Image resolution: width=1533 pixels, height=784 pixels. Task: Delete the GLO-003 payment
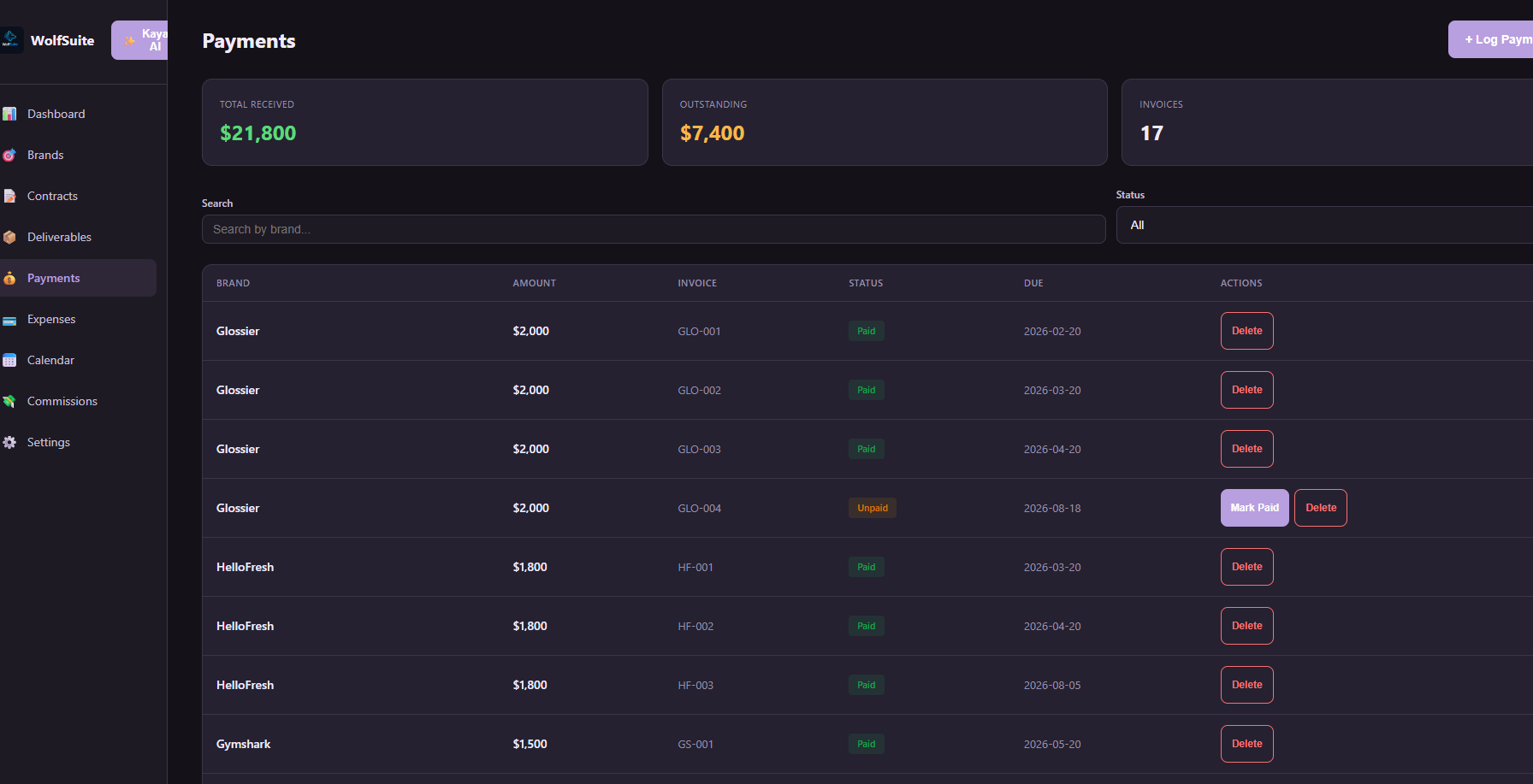tap(1246, 449)
